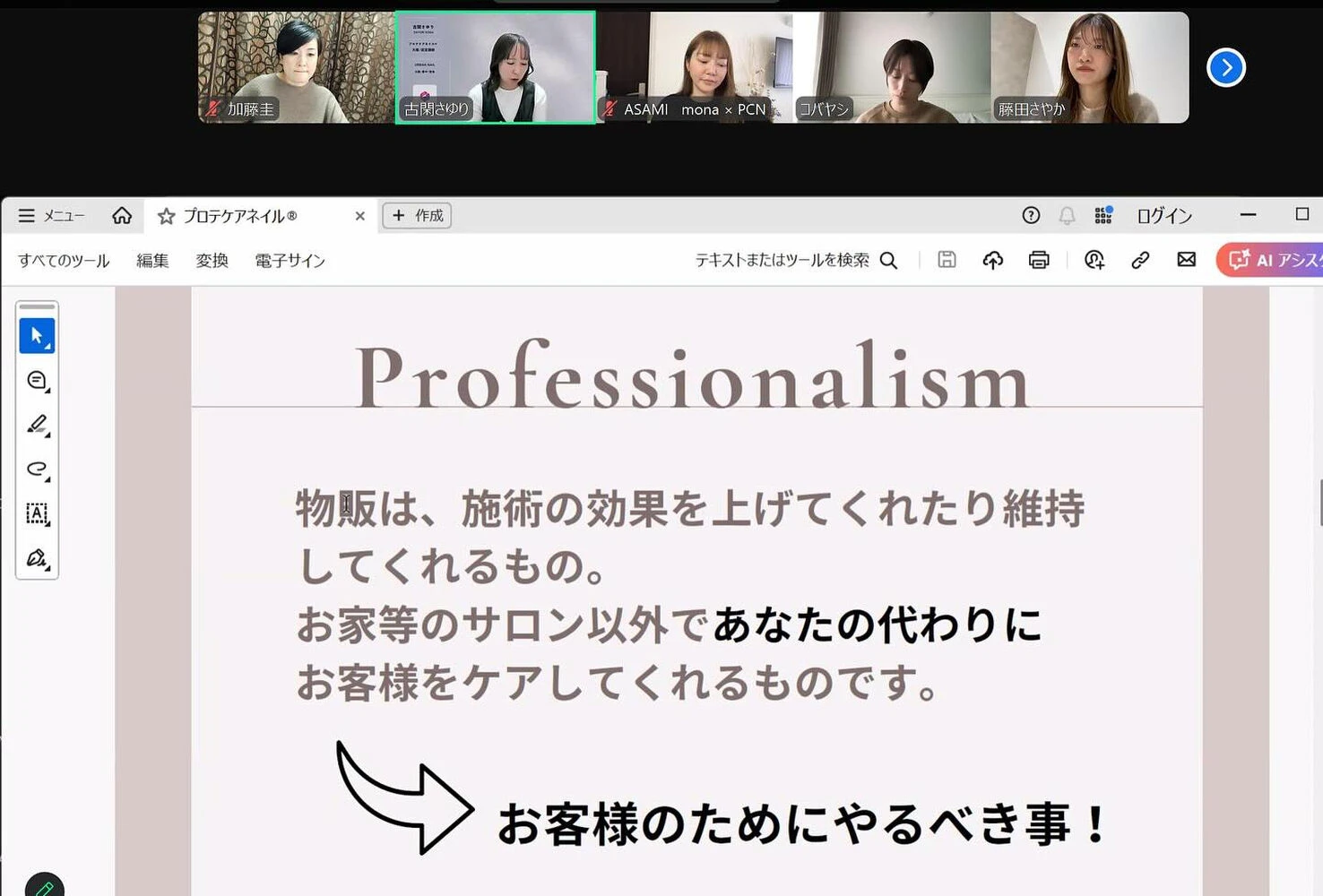This screenshot has height=896, width=1323.
Task: Click the green pencil annotate button
Action: (x=45, y=885)
